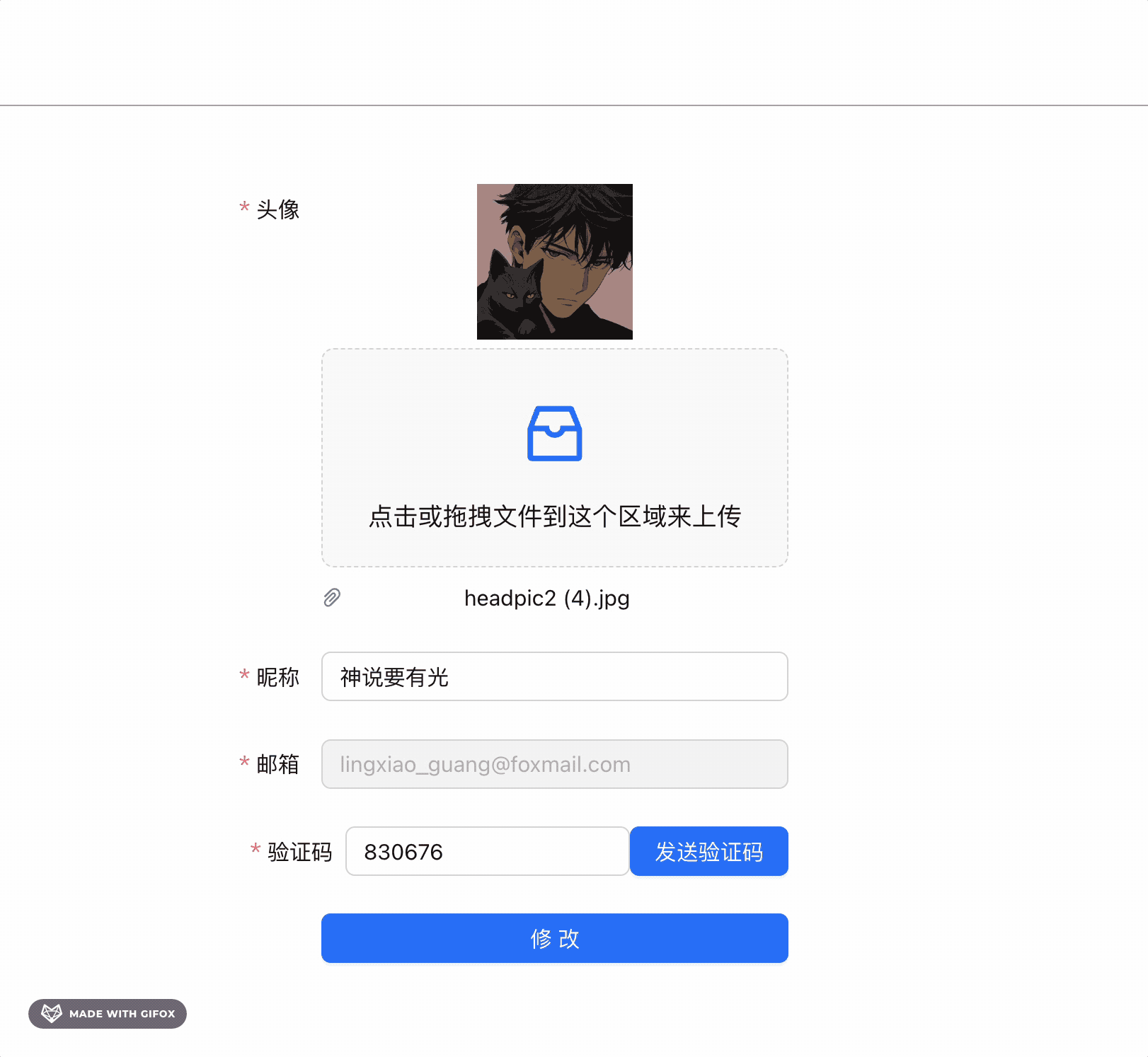Click the red asterisk beside 验证码
Viewport: 1148px width, 1057px height.
coord(256,850)
